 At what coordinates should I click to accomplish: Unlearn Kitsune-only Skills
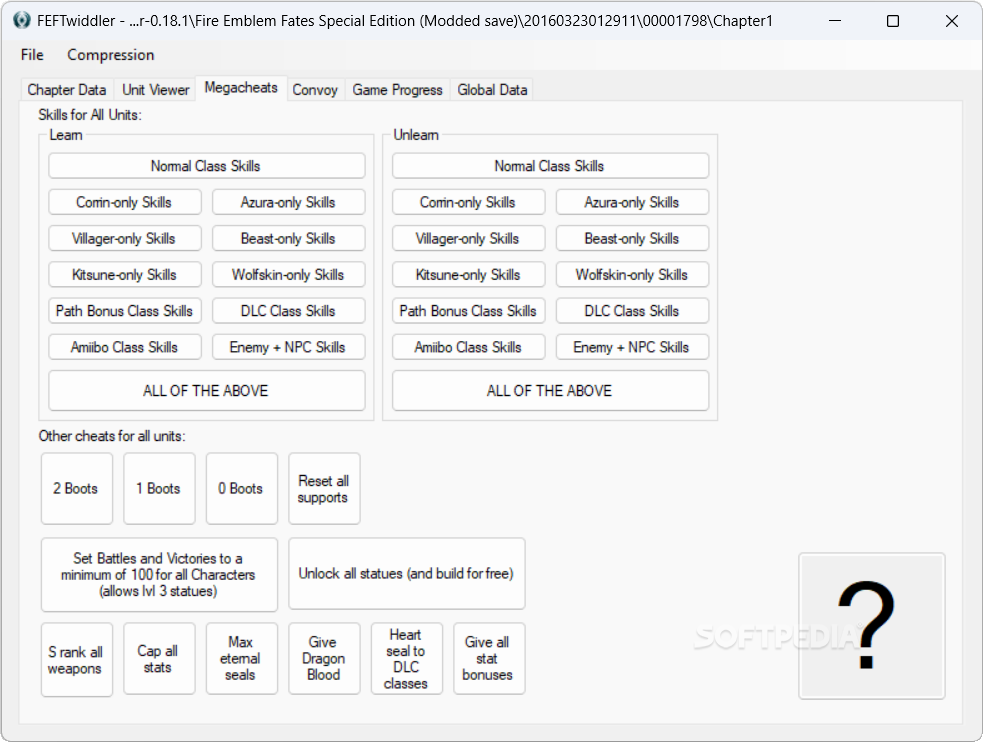point(468,275)
